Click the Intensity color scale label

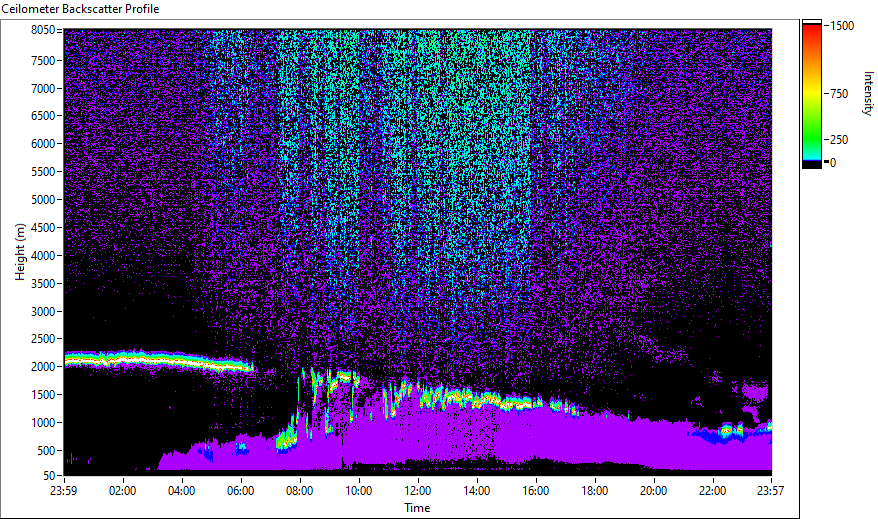[x=868, y=93]
